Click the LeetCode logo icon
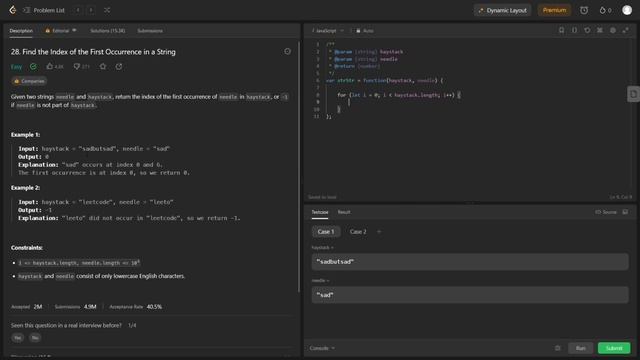The height and width of the screenshot is (360, 640). point(13,10)
